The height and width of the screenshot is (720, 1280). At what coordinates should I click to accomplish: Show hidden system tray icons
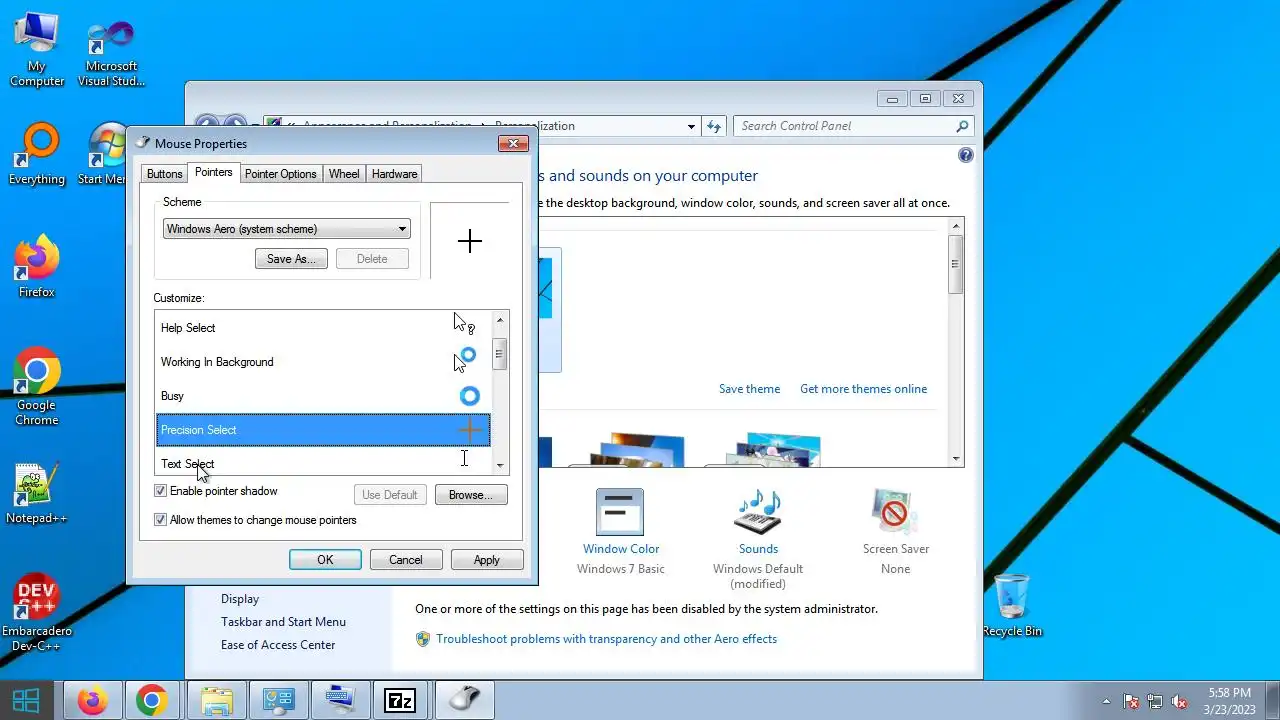1106,702
